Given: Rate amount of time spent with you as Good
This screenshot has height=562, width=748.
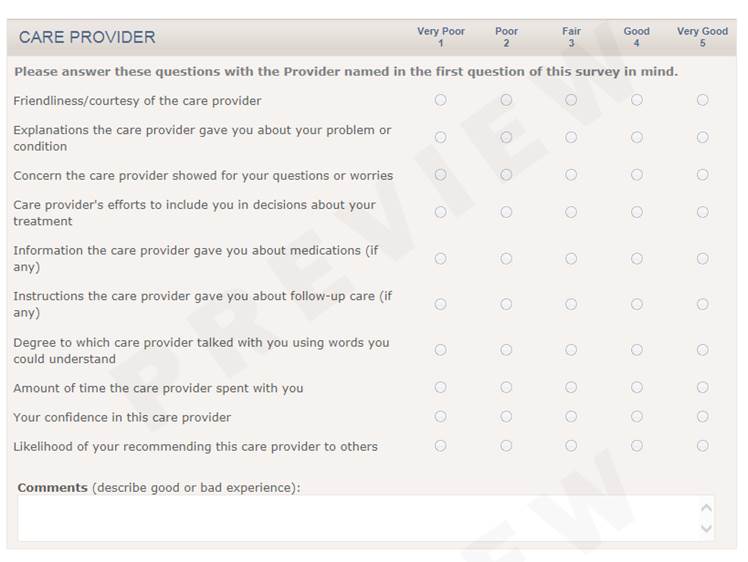Looking at the screenshot, I should (637, 387).
